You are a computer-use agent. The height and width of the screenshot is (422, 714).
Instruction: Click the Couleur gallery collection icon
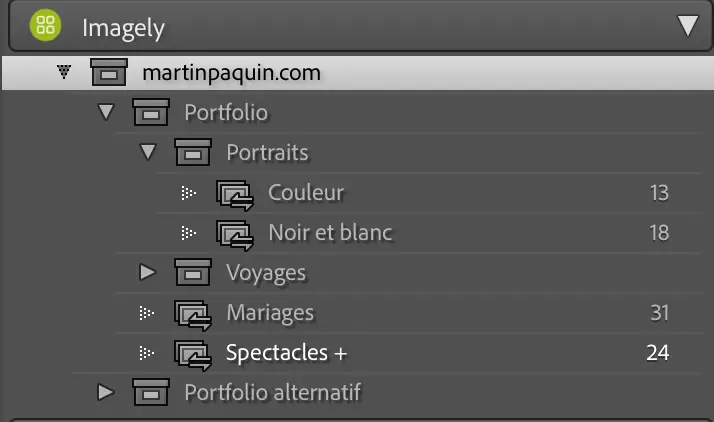pyautogui.click(x=234, y=193)
